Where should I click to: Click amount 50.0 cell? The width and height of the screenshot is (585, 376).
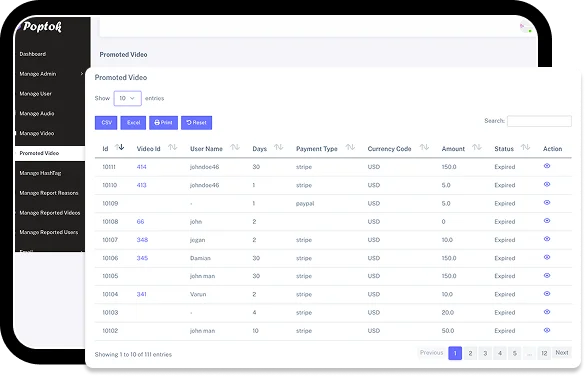[448, 331]
